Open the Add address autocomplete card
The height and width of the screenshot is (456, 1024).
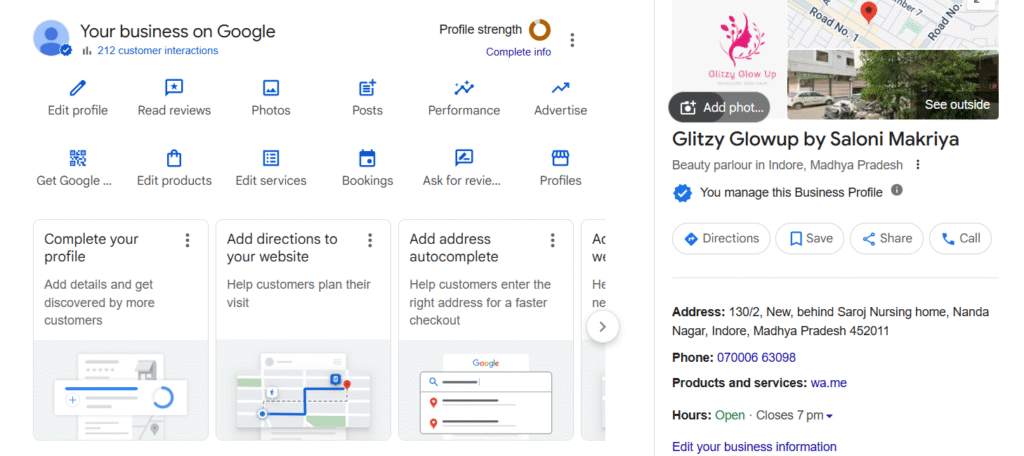(486, 330)
